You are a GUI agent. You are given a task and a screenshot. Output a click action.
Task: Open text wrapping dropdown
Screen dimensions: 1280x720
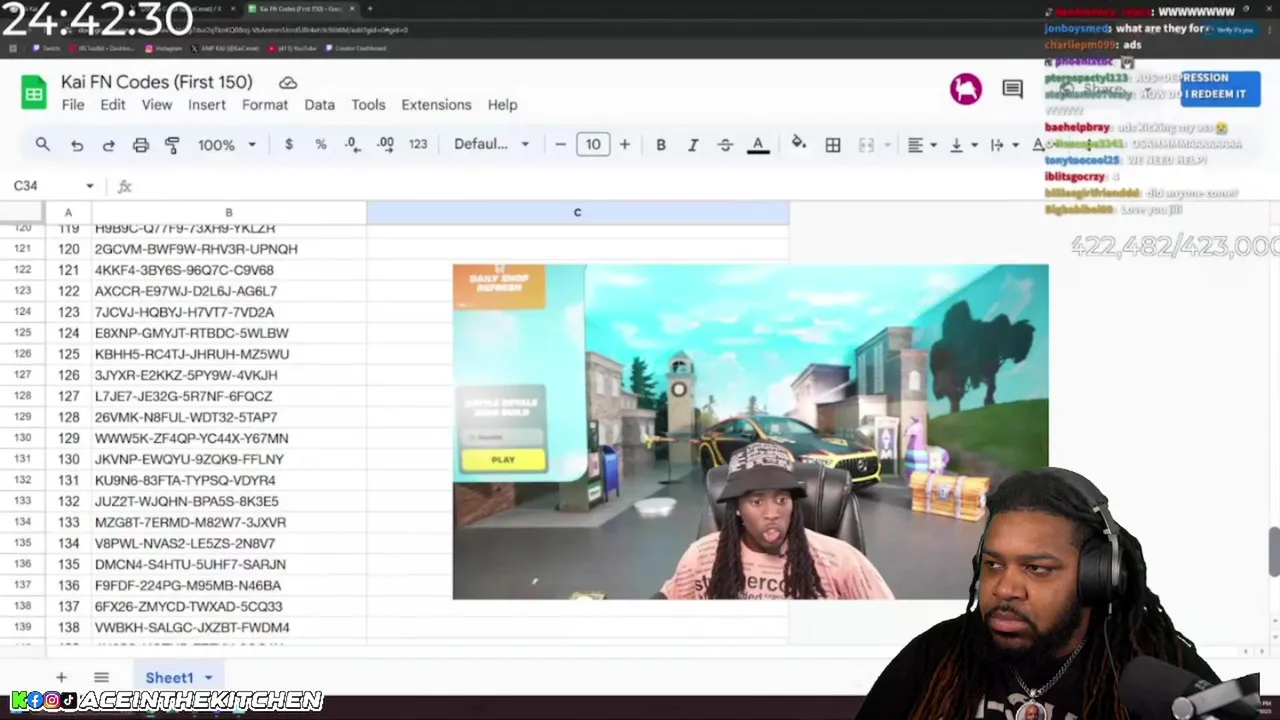tap(1003, 145)
